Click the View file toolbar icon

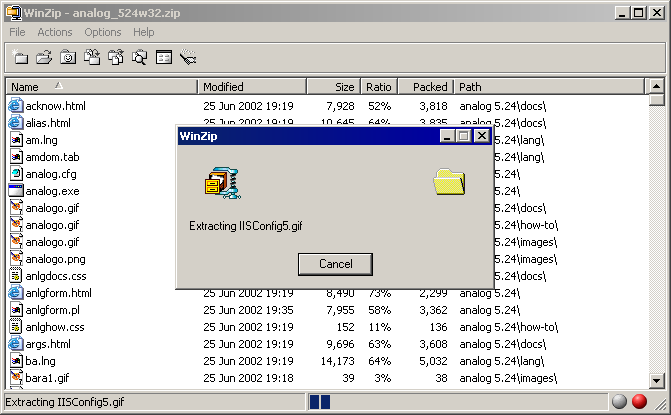pos(140,58)
